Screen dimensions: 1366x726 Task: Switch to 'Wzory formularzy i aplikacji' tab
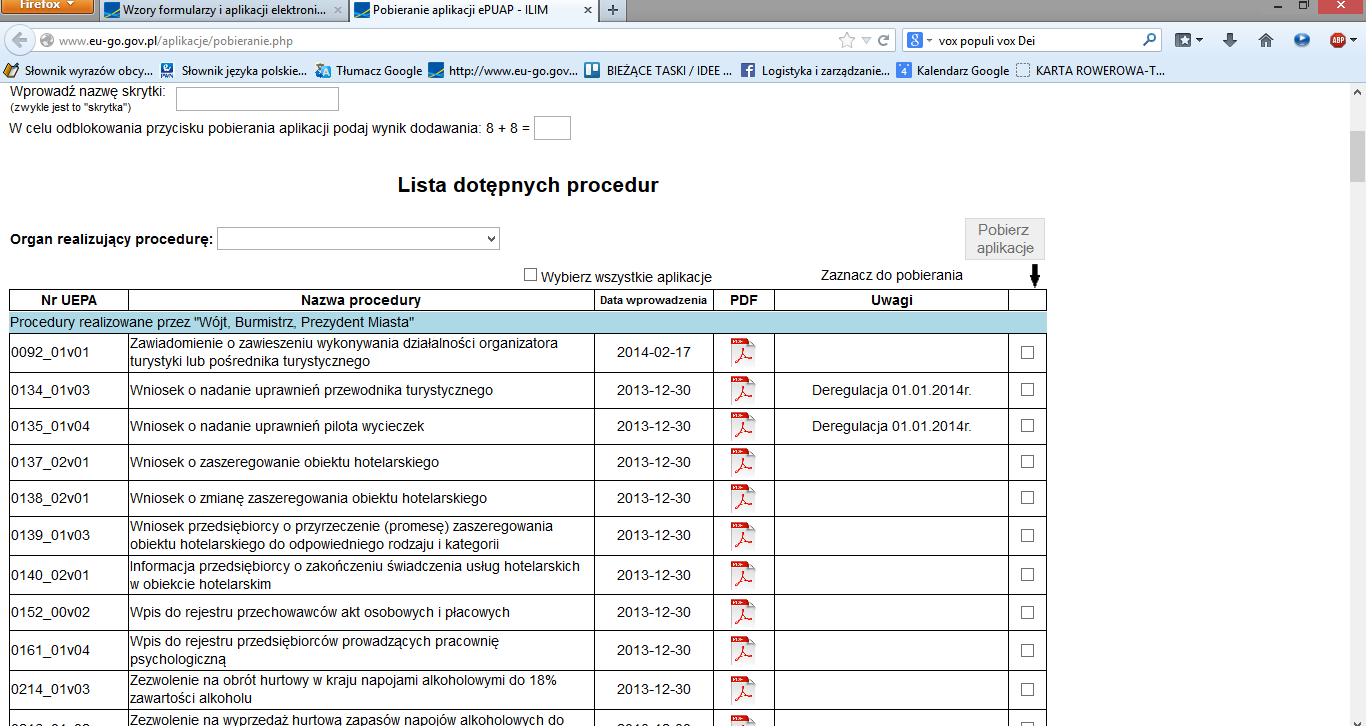(224, 11)
